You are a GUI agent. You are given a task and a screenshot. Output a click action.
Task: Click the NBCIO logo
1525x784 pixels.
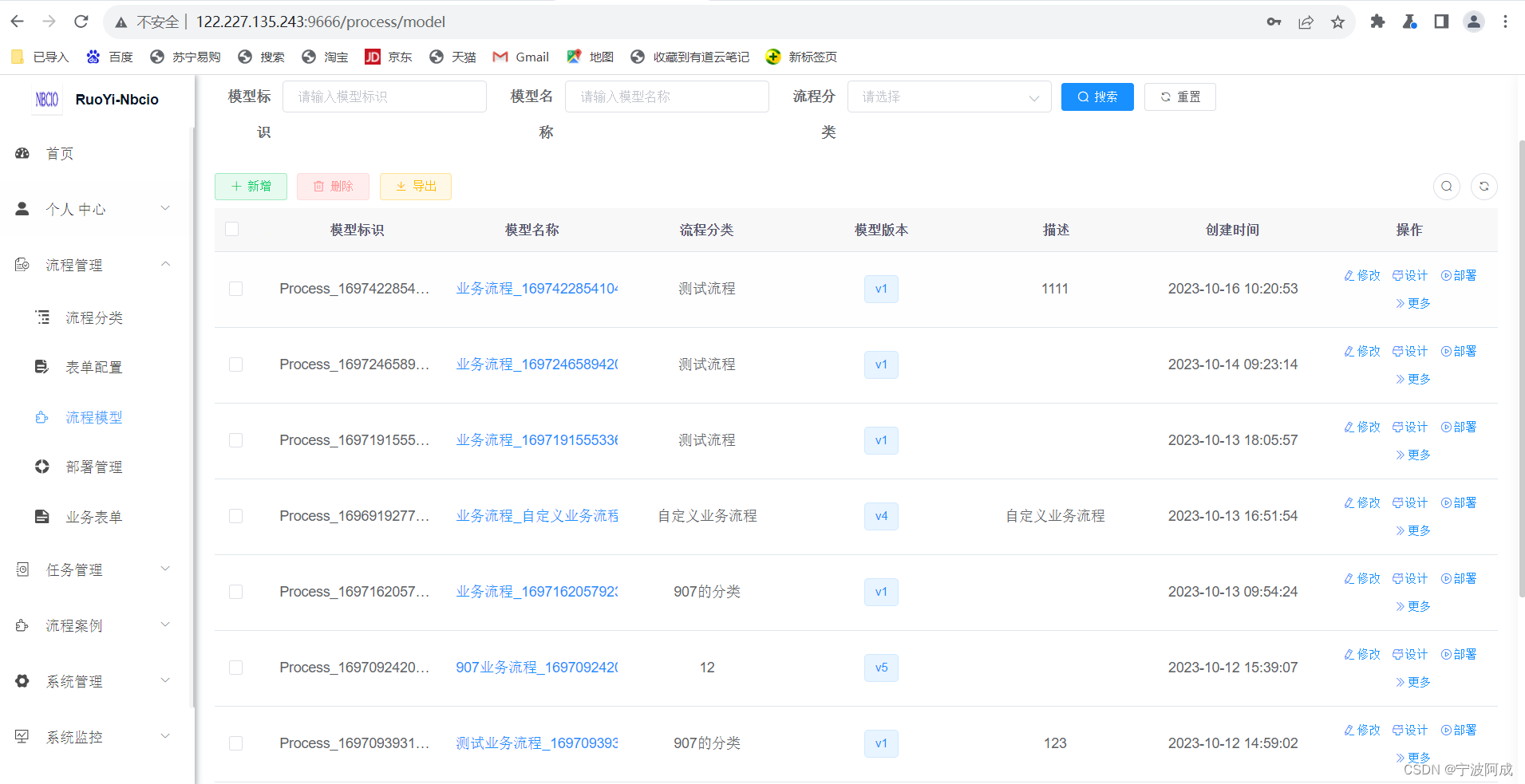tap(47, 99)
